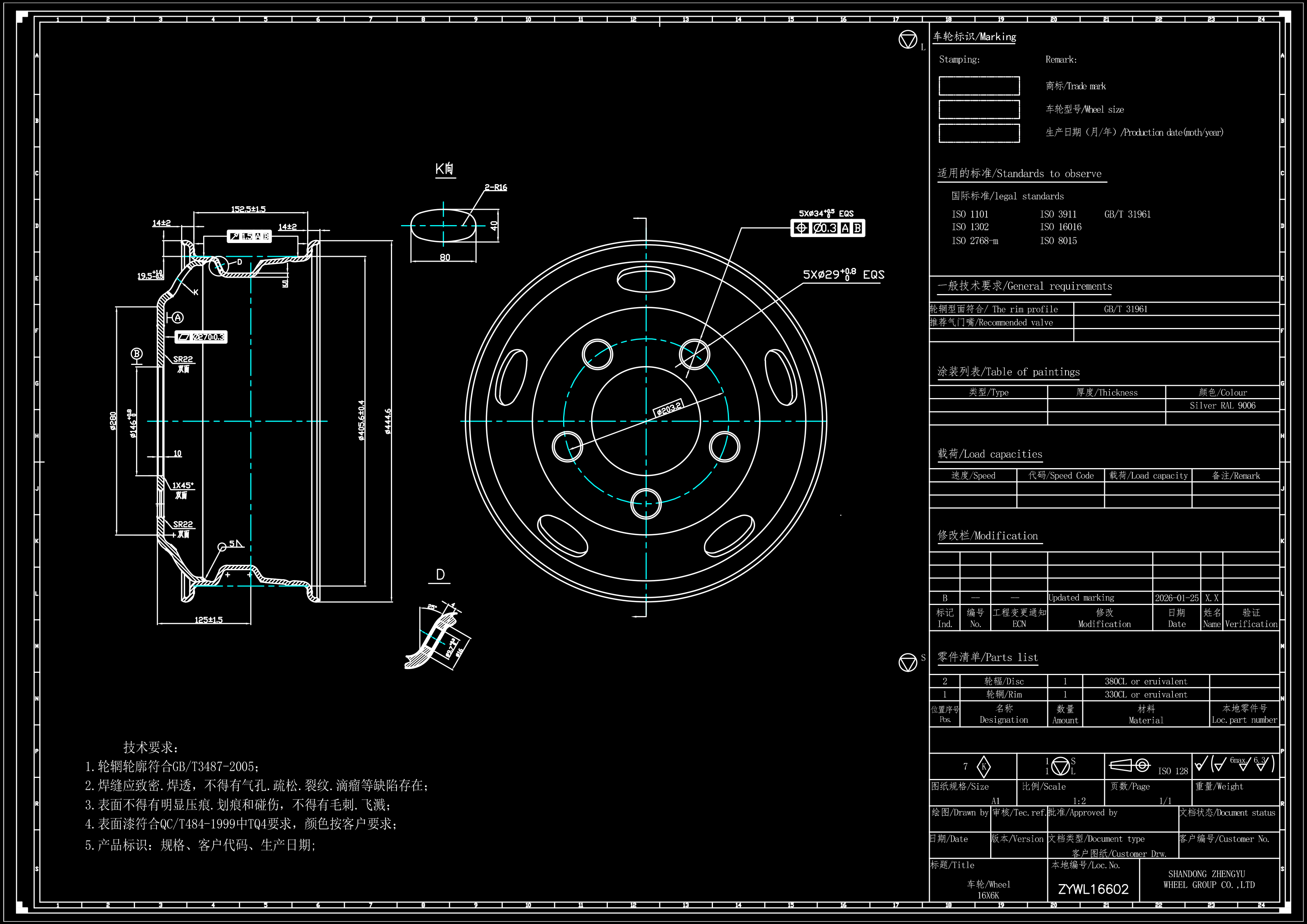Click the detail view D label
Screen dimensions: 1307x924
(x=440, y=575)
